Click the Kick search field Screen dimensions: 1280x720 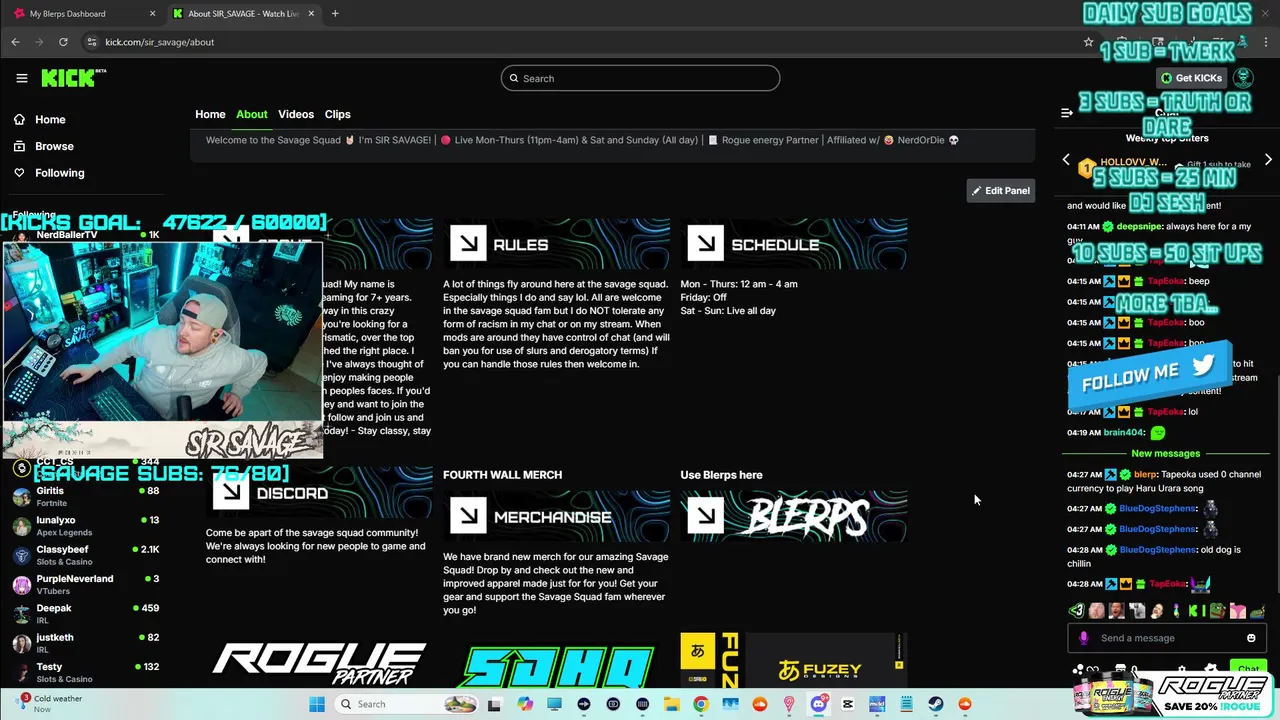(x=640, y=78)
